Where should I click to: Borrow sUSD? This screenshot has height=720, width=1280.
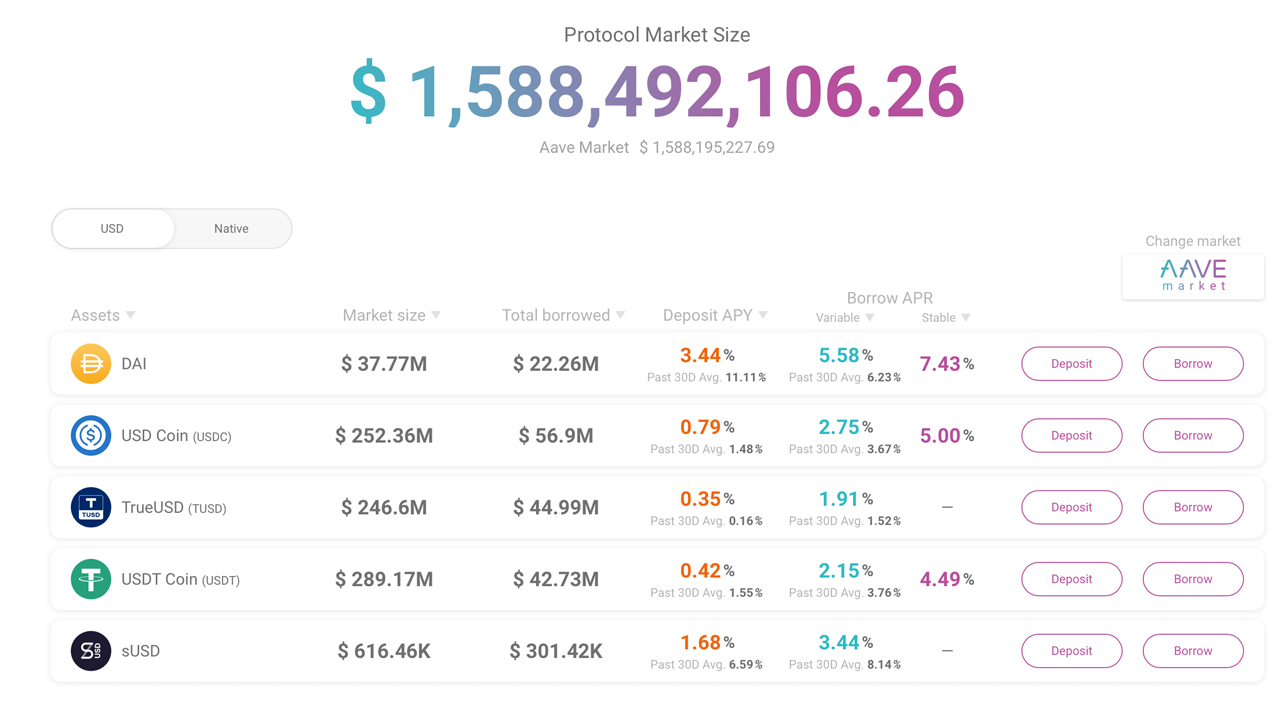[1193, 651]
